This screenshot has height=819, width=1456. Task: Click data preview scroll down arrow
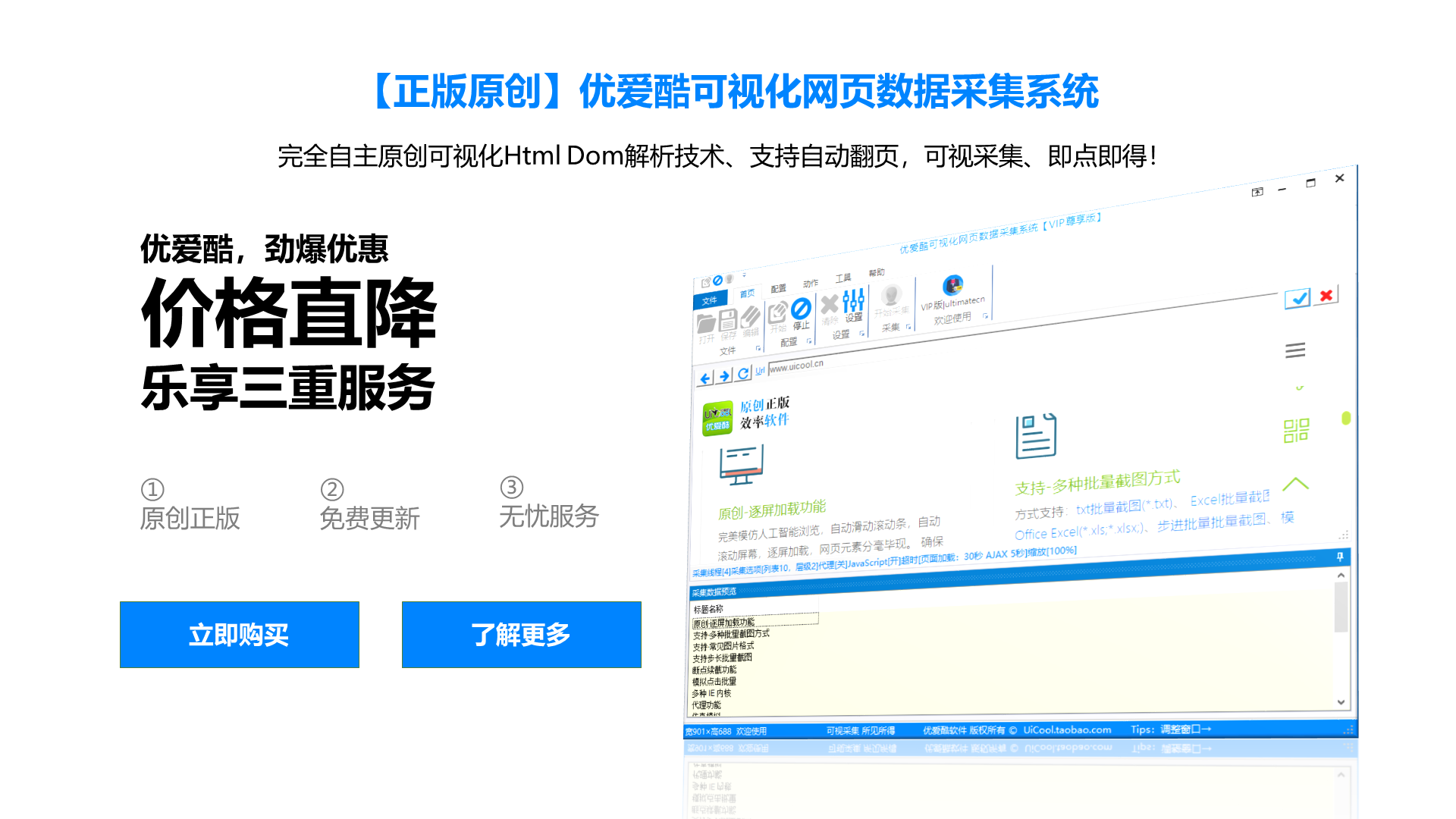(x=1341, y=702)
